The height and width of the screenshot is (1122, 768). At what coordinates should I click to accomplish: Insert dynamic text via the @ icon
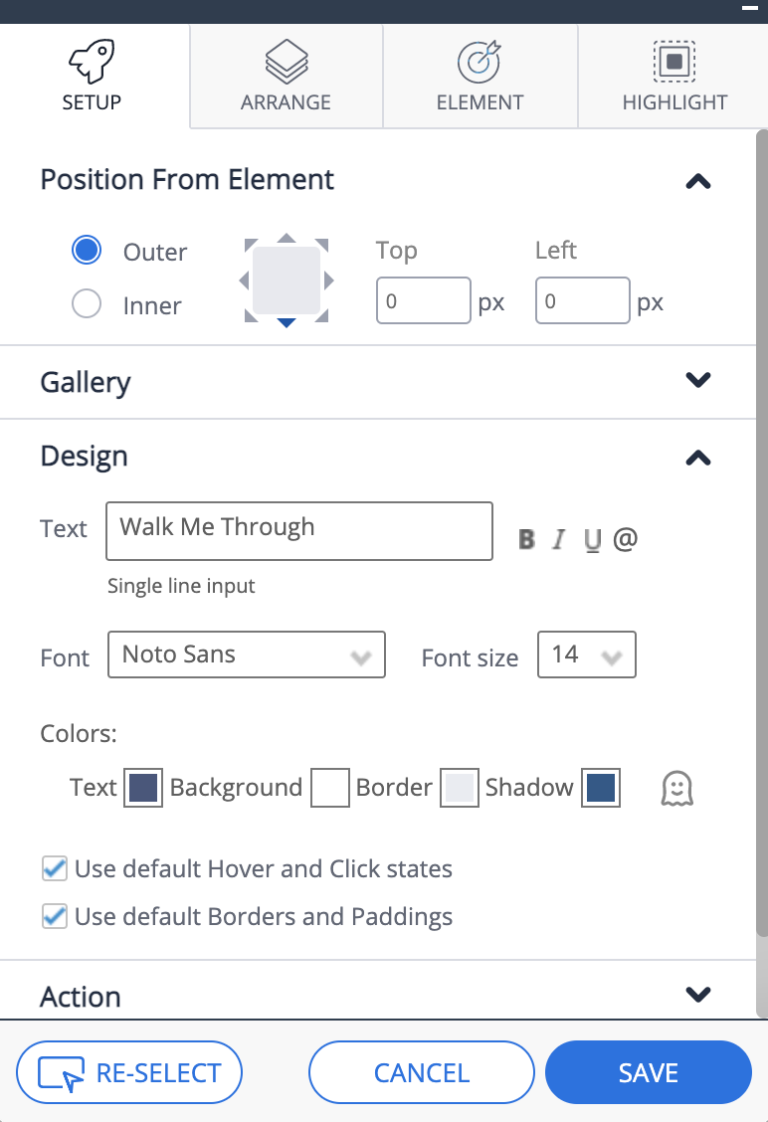pos(624,538)
